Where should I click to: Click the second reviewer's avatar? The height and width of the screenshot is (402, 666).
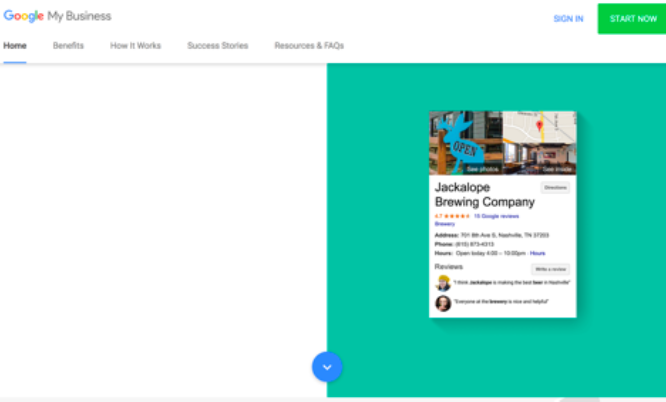443,303
